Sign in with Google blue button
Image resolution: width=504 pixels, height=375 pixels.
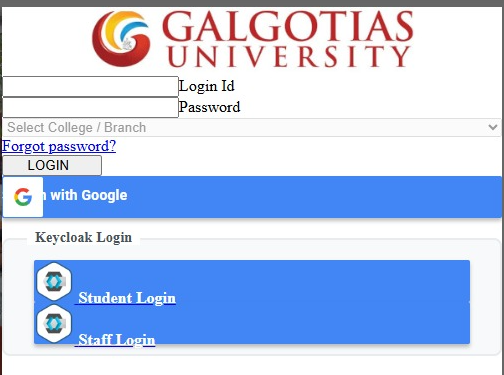[x=252, y=197]
